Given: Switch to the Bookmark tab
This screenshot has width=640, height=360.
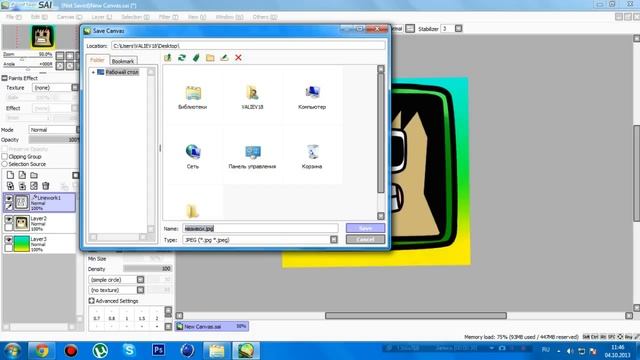Looking at the screenshot, I should pyautogui.click(x=123, y=61).
